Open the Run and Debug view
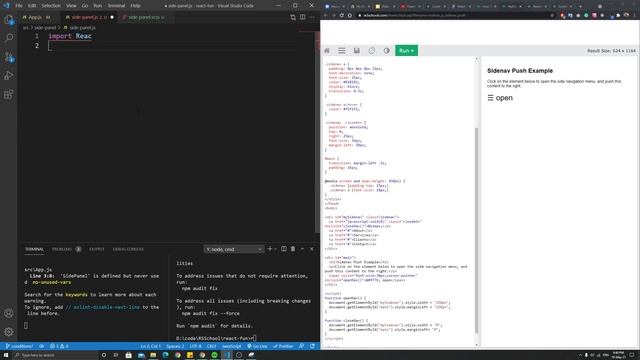Screen dimensions: 640x360 coord(9,76)
